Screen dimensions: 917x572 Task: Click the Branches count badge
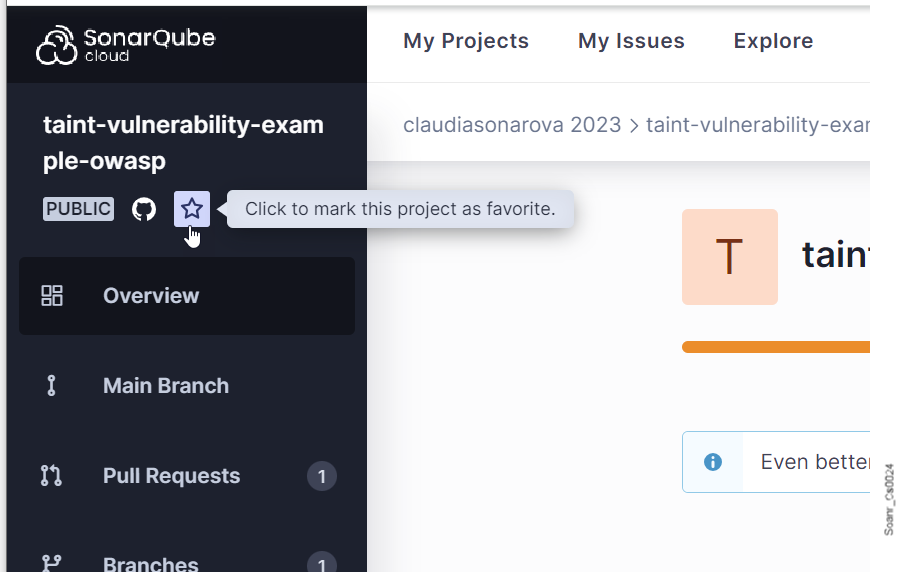coord(321,564)
